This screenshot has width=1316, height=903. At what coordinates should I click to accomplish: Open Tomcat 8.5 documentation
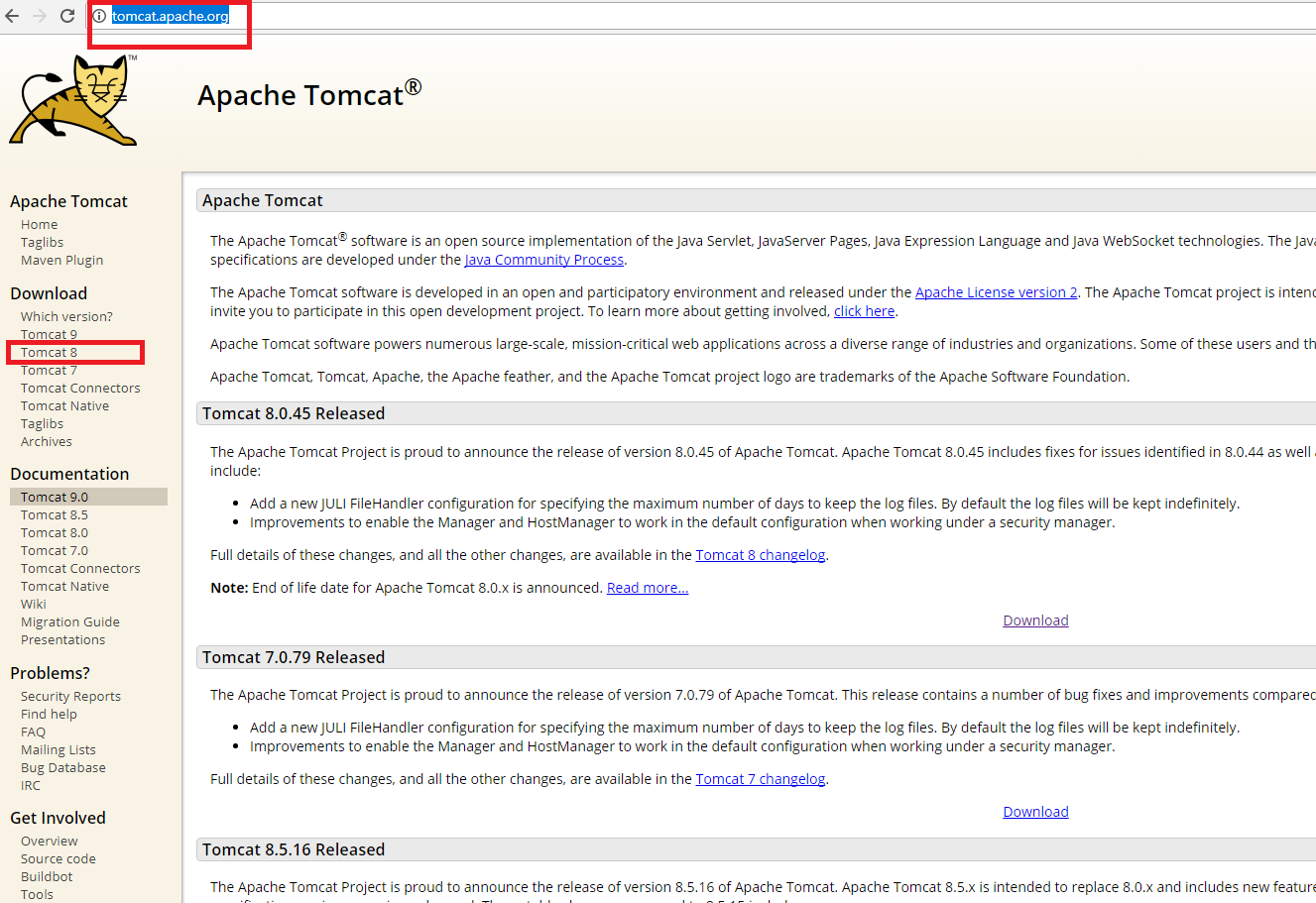pos(55,515)
